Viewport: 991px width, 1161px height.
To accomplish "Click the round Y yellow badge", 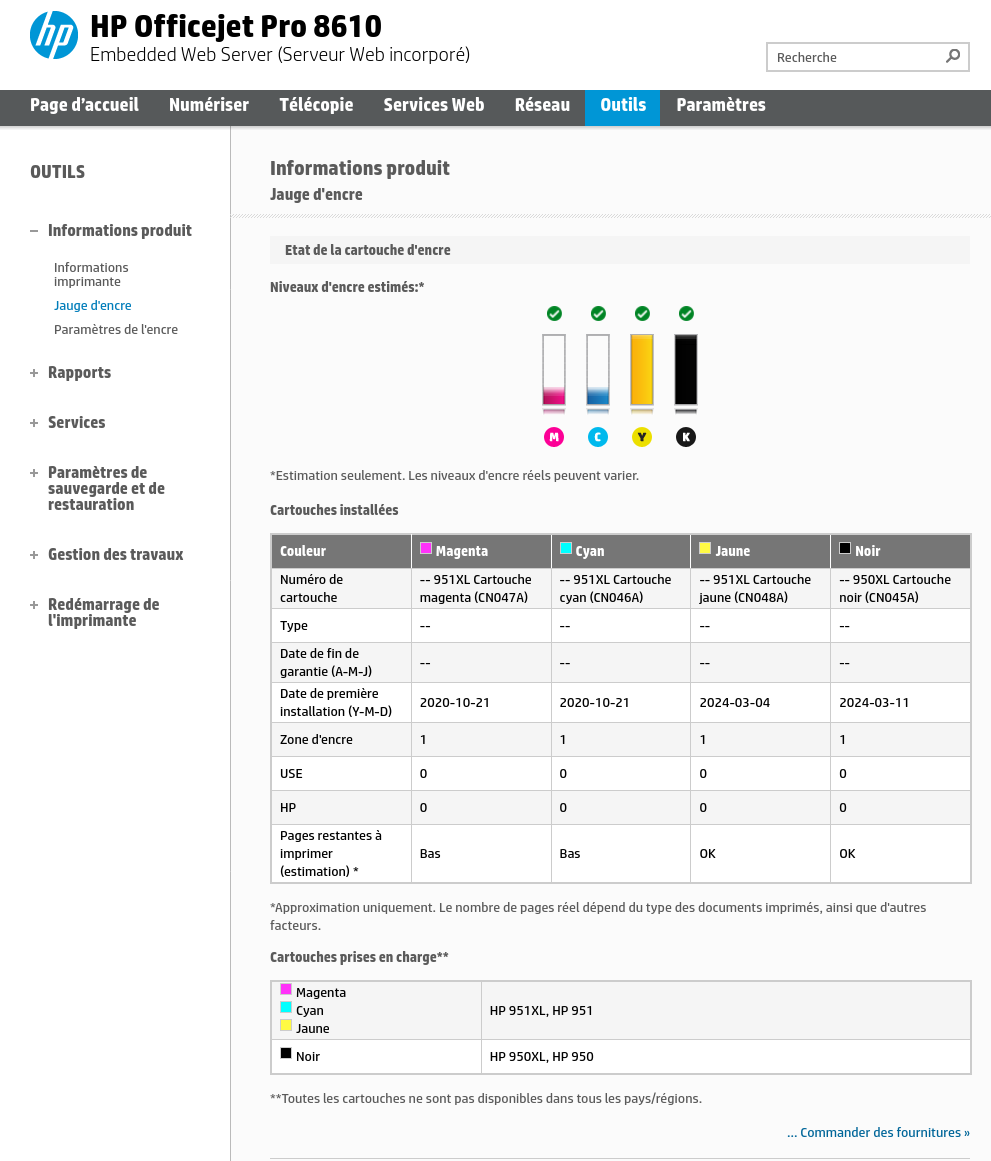I will 642,437.
